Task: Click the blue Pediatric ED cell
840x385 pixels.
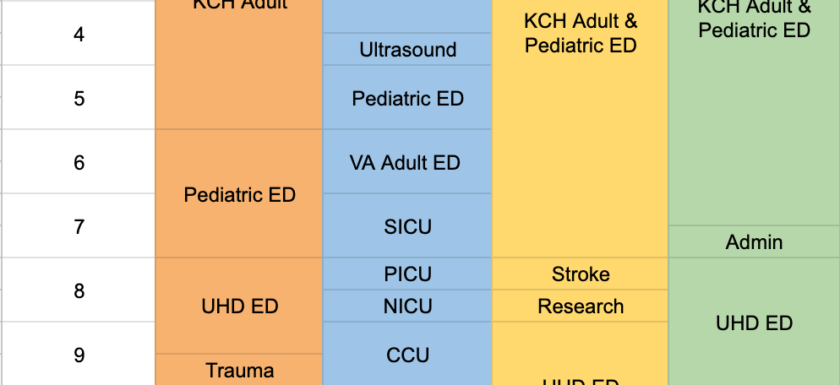Action: coord(407,97)
